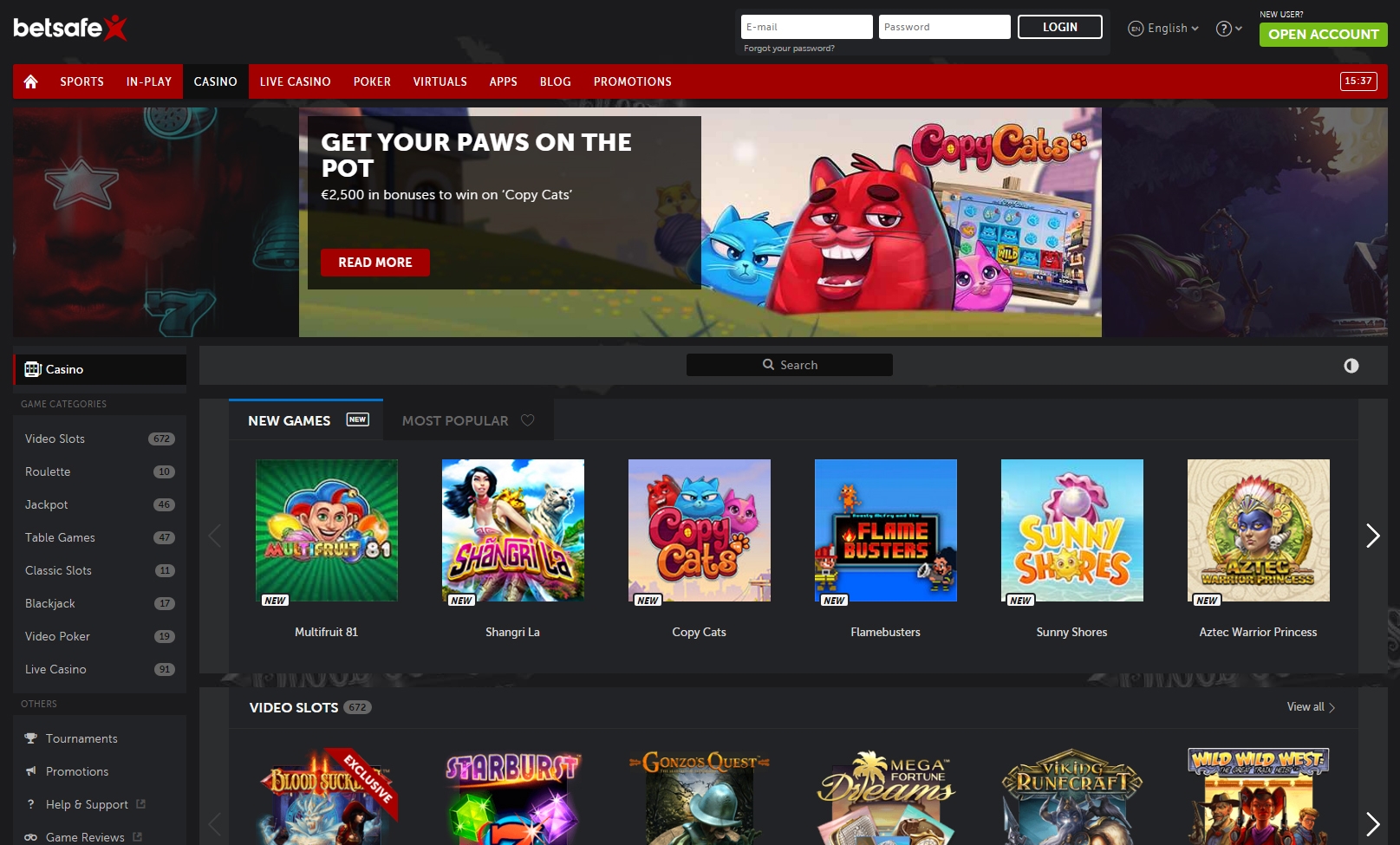Click the right carousel arrow in New Games
This screenshot has height=845, width=1400.
pyautogui.click(x=1372, y=536)
